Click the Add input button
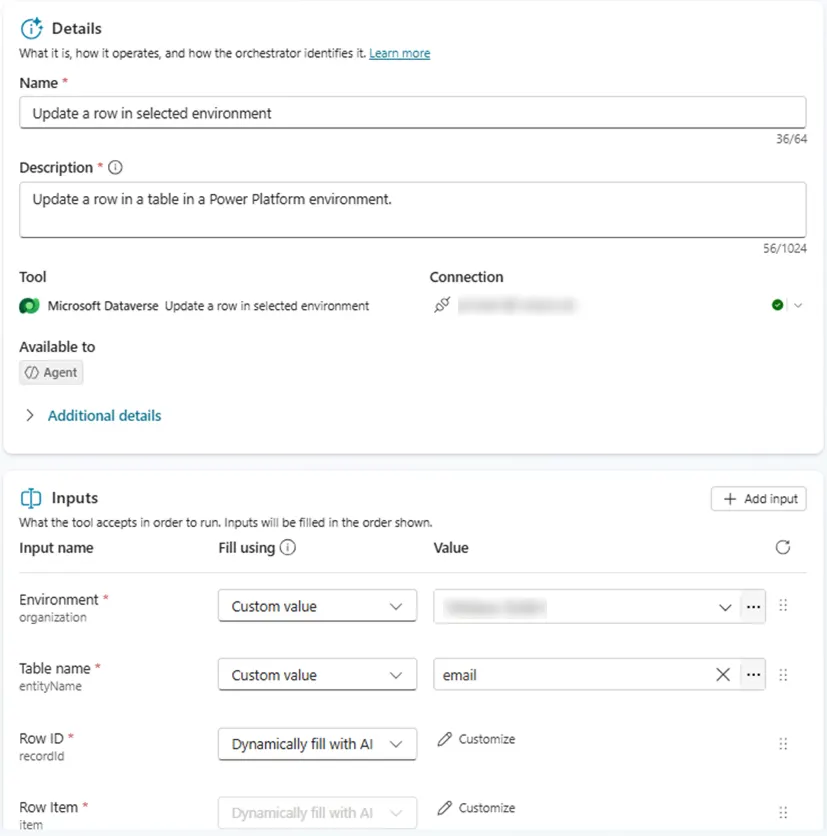The height and width of the screenshot is (836, 827). coord(759,499)
